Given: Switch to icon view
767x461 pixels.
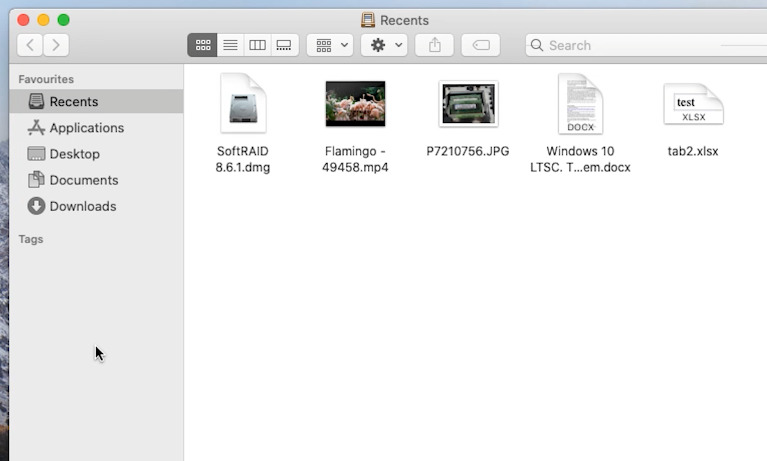Looking at the screenshot, I should click(x=203, y=45).
